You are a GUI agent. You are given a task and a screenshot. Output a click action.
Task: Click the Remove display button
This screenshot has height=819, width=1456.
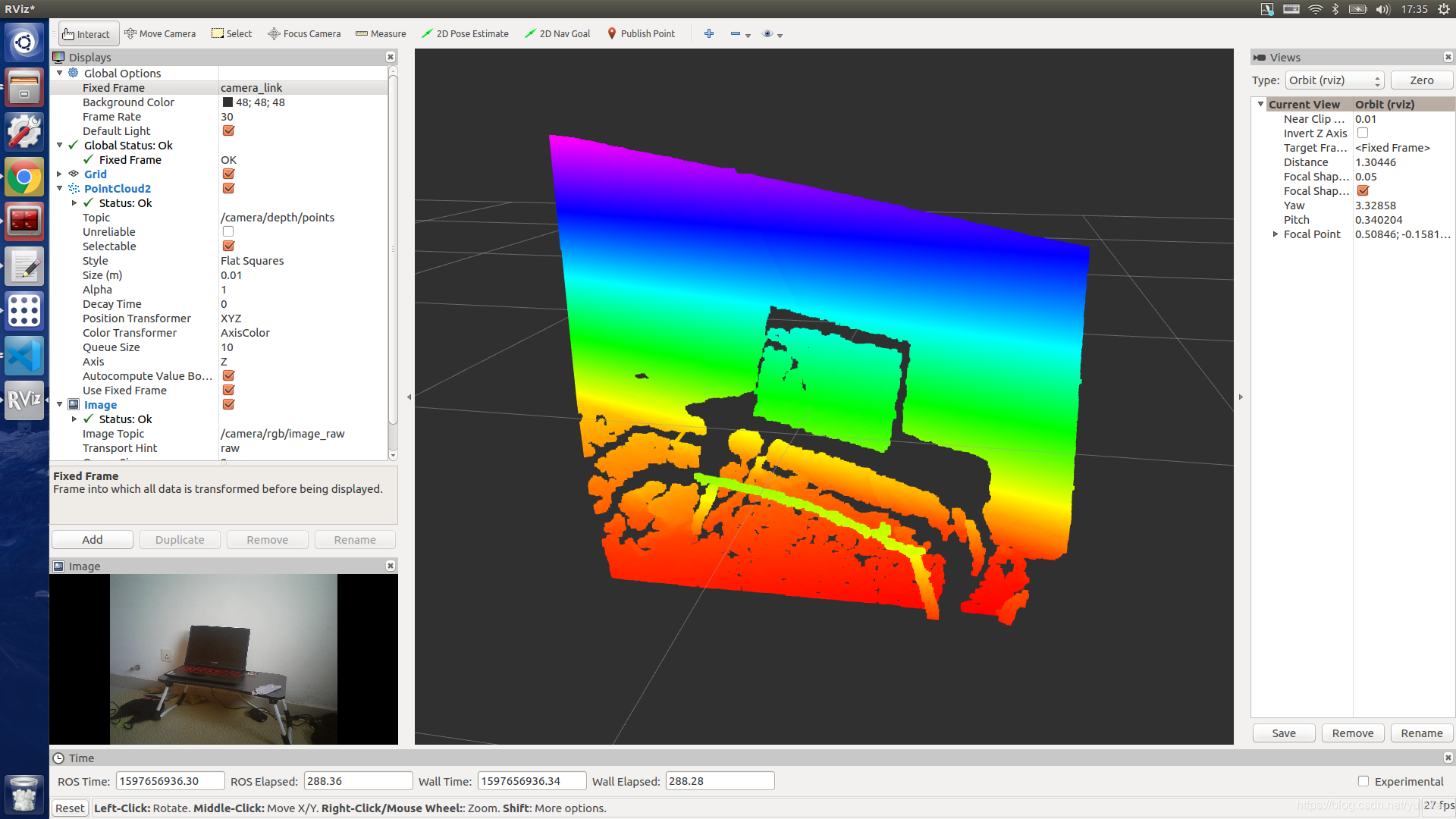click(x=267, y=540)
